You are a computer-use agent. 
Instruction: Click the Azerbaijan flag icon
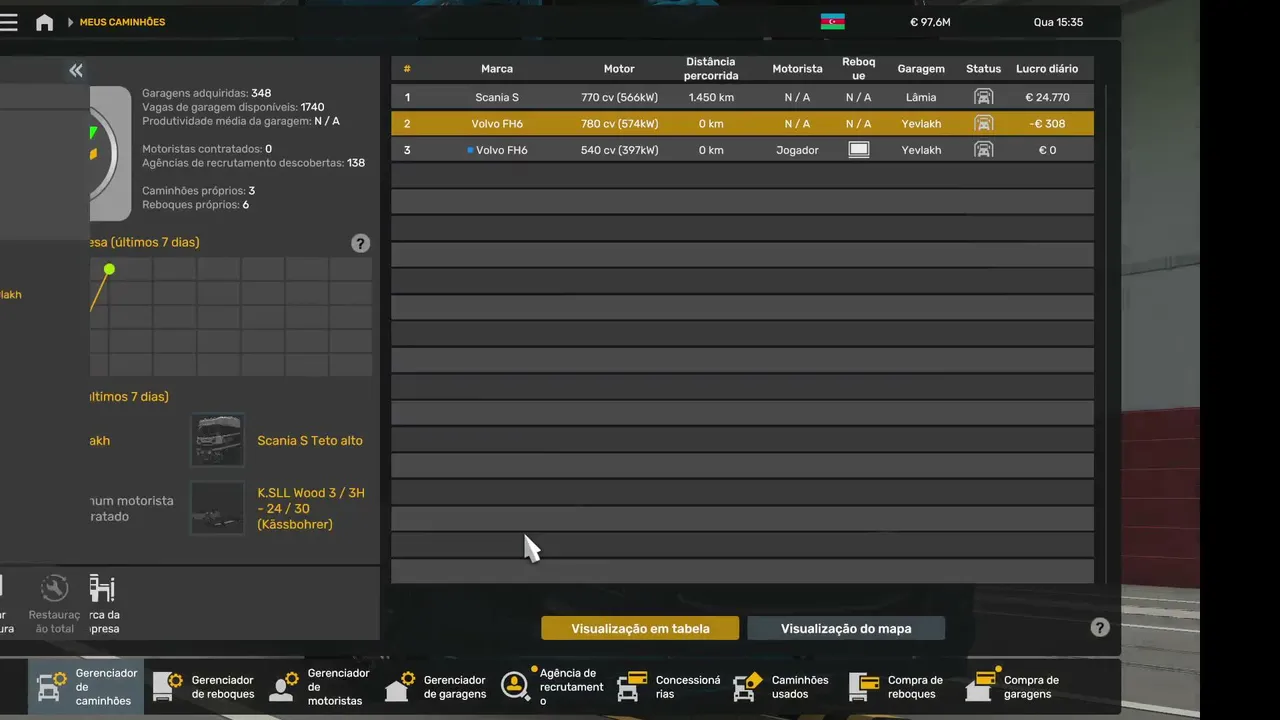[x=832, y=22]
